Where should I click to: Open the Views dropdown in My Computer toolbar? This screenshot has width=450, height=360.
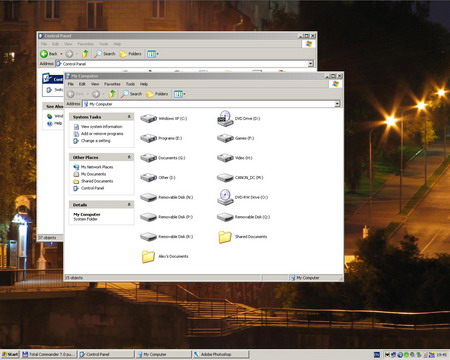click(x=180, y=94)
